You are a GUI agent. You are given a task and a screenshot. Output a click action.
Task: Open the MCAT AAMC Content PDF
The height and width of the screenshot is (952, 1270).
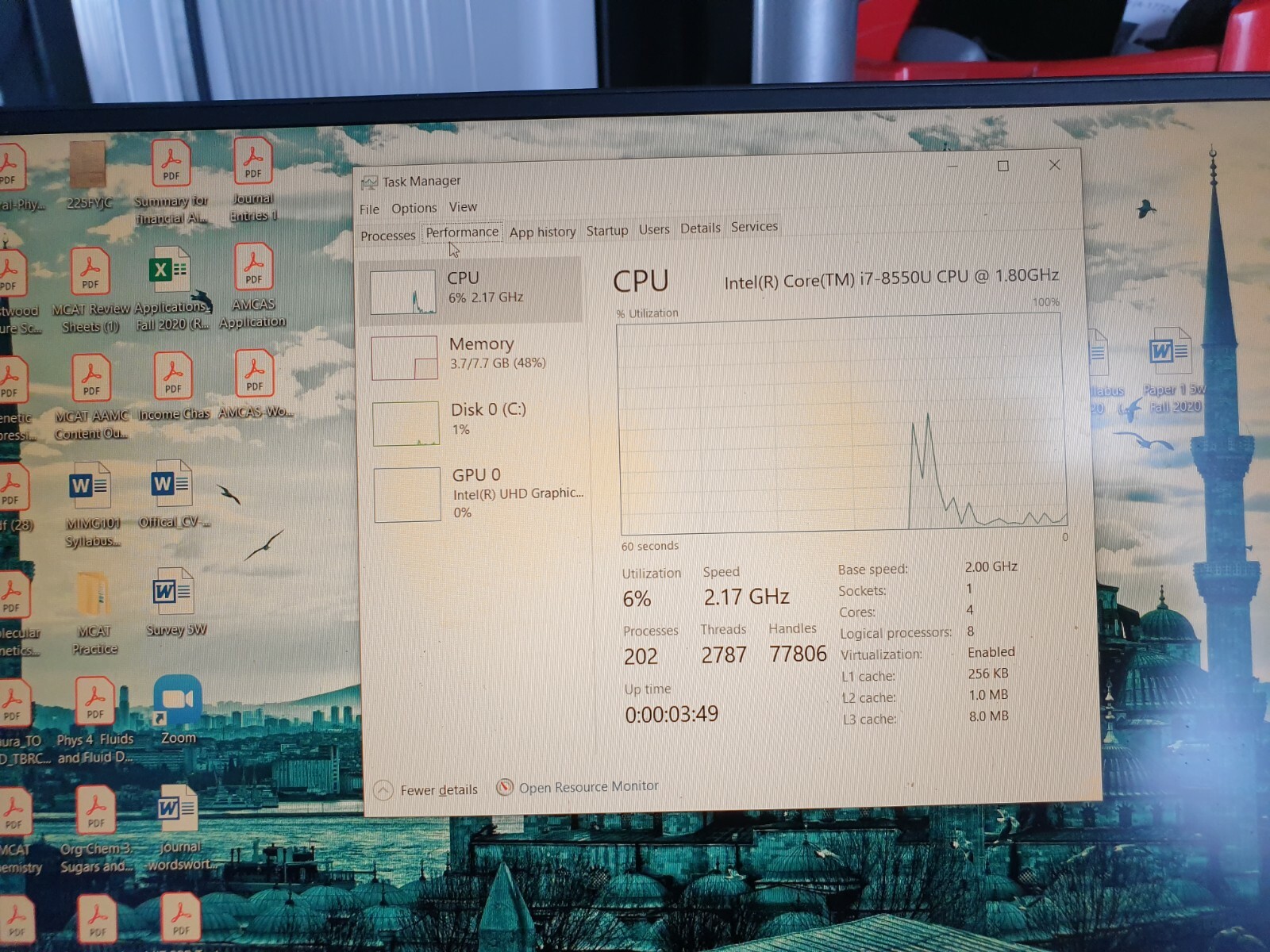[x=91, y=397]
